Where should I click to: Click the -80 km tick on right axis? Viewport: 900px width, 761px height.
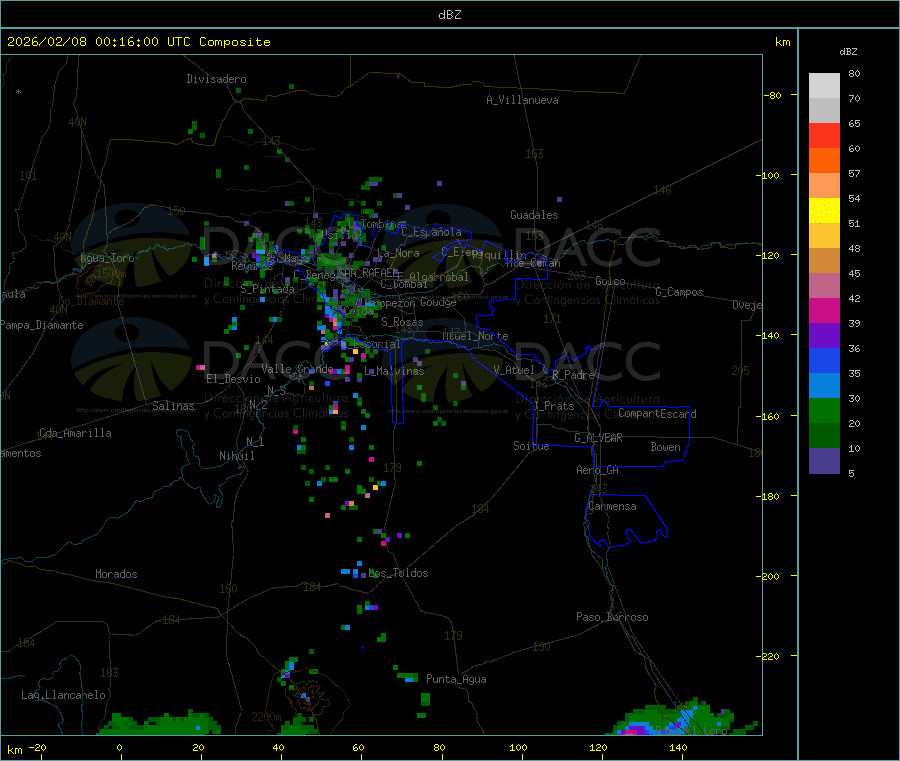tap(772, 95)
